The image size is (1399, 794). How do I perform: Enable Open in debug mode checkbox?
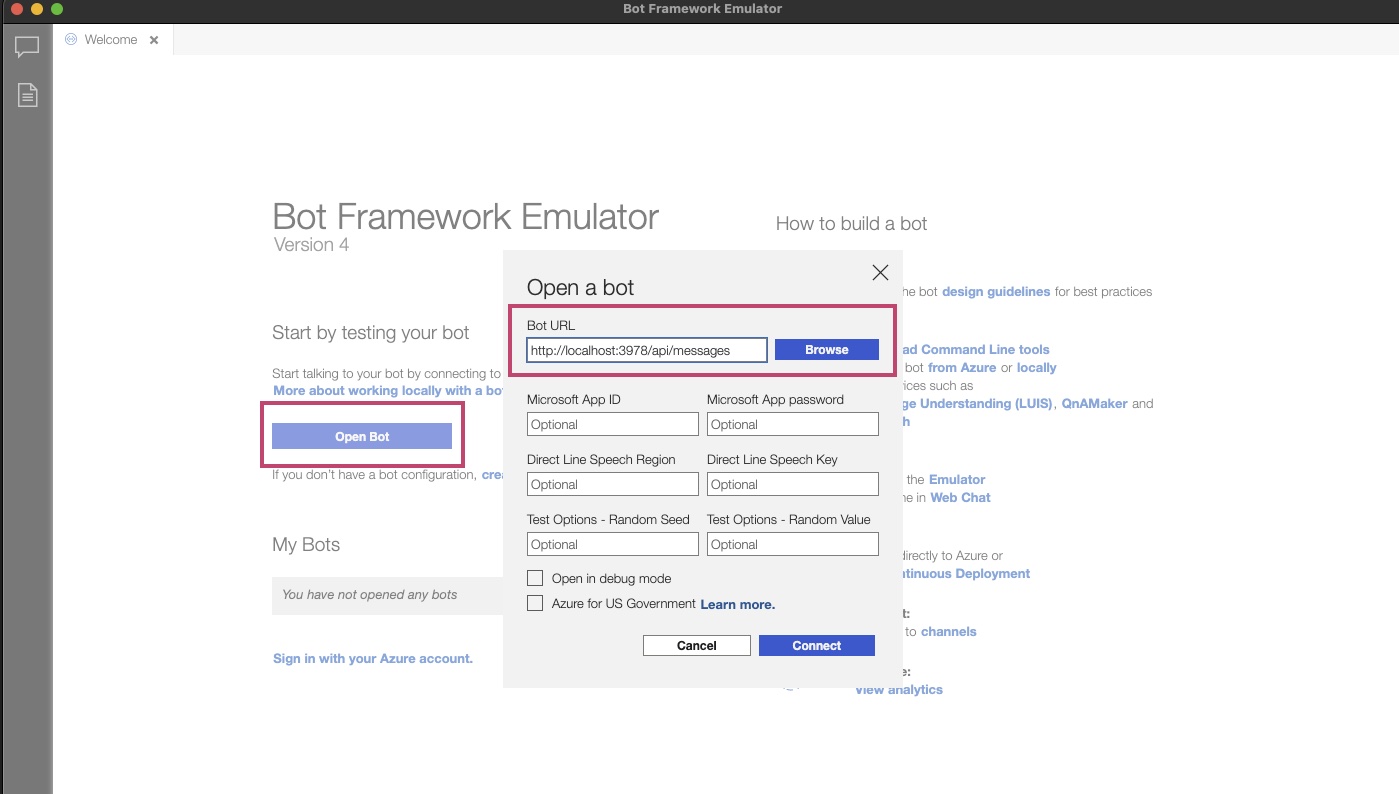point(535,578)
